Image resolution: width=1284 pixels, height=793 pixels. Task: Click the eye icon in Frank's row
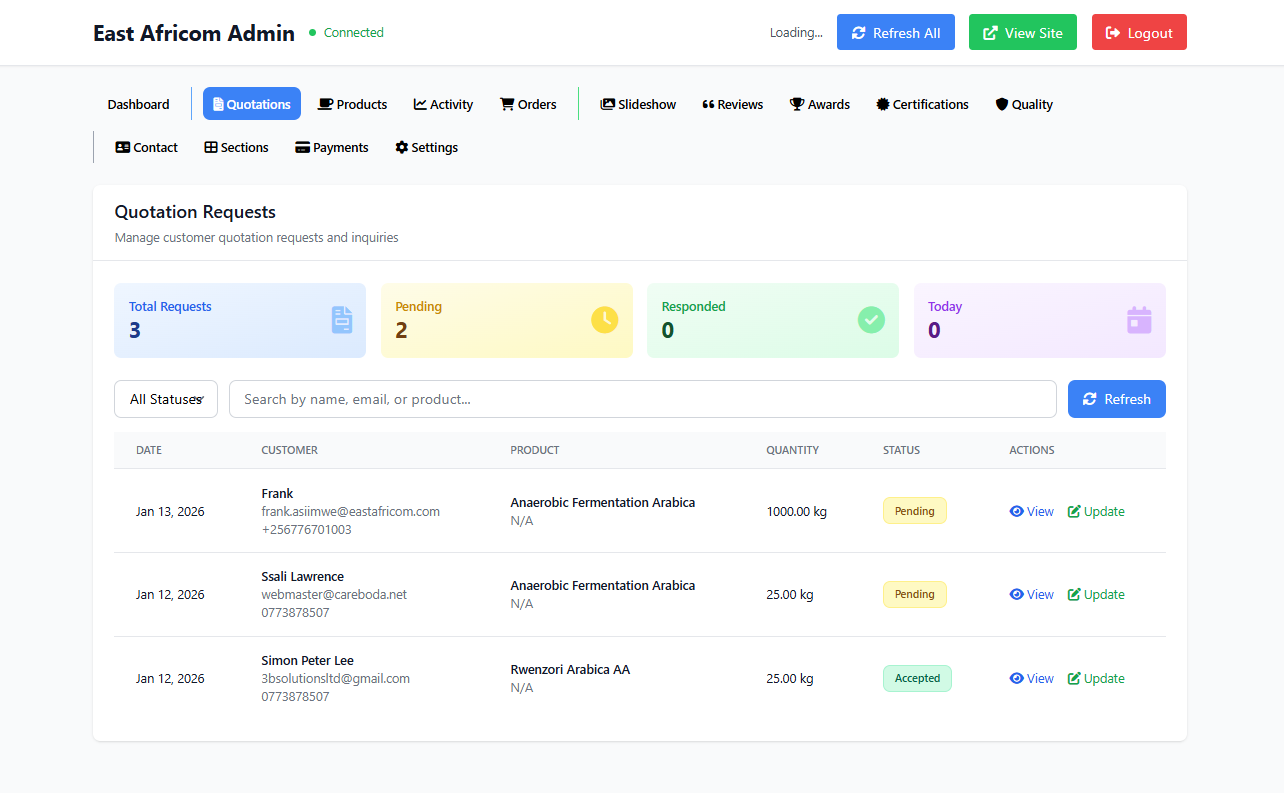[1017, 511]
